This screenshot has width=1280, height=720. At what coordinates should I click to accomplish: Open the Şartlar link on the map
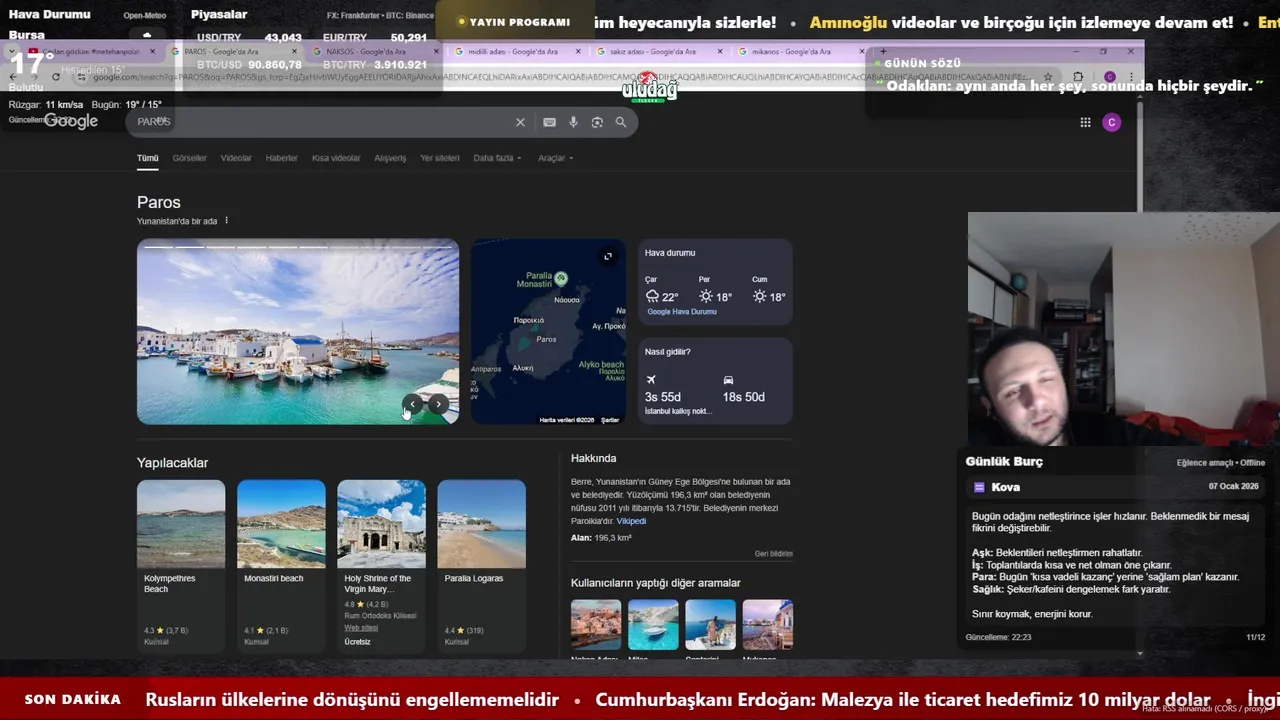click(x=610, y=420)
